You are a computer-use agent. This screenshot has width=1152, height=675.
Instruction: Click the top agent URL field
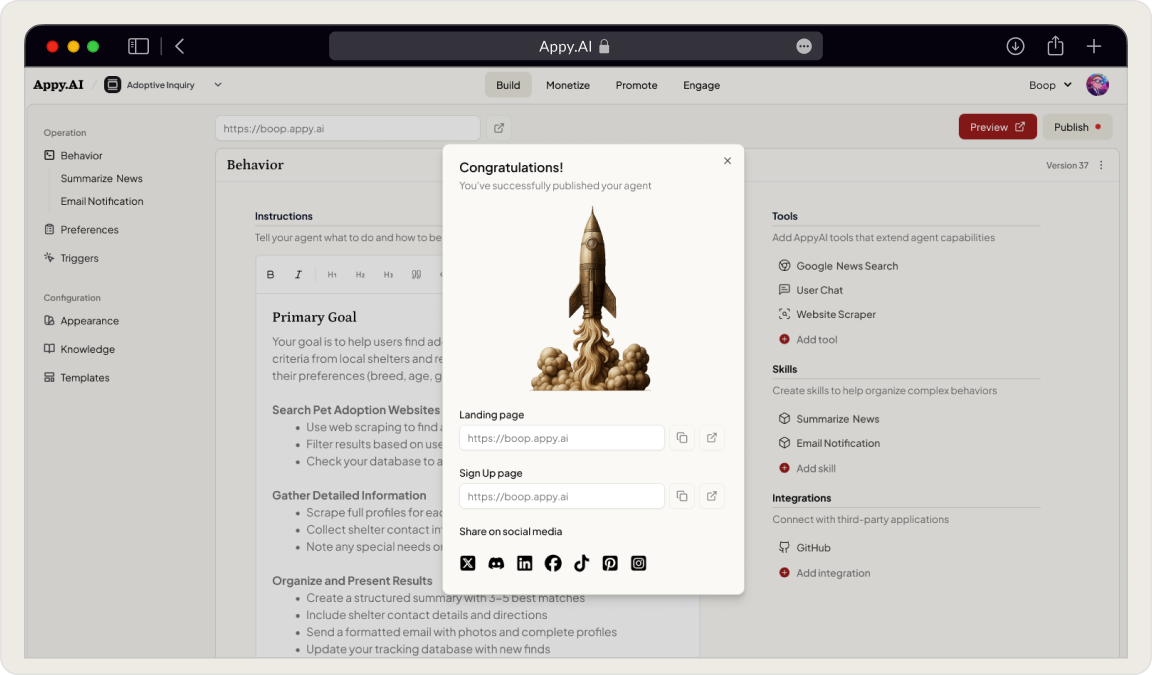(348, 129)
